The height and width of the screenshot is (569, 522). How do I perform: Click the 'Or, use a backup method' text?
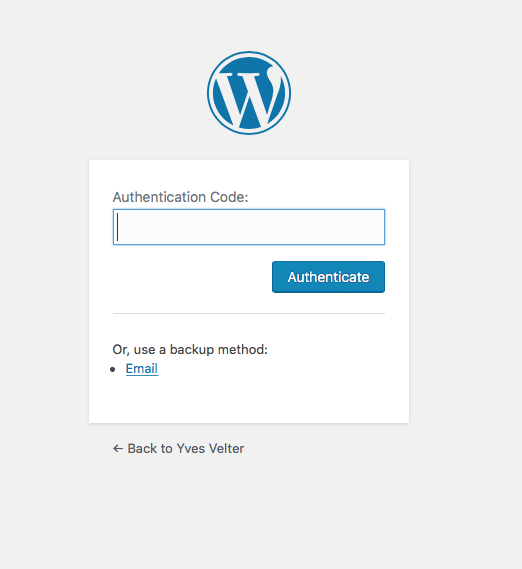(190, 349)
